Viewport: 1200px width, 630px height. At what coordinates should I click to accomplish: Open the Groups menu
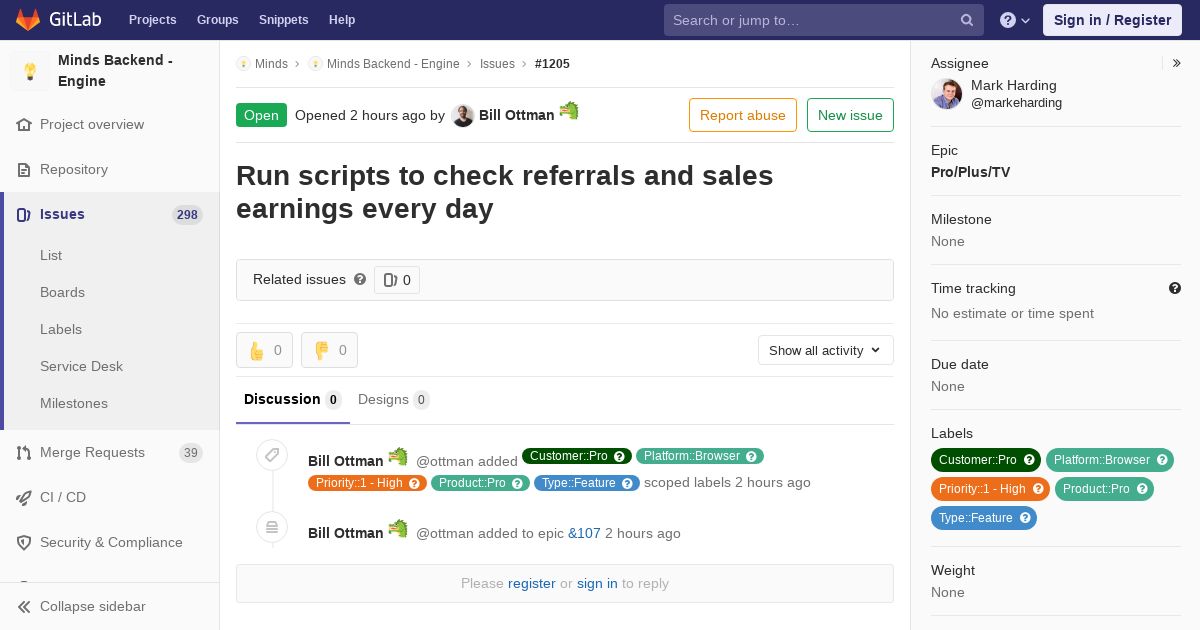point(217,20)
